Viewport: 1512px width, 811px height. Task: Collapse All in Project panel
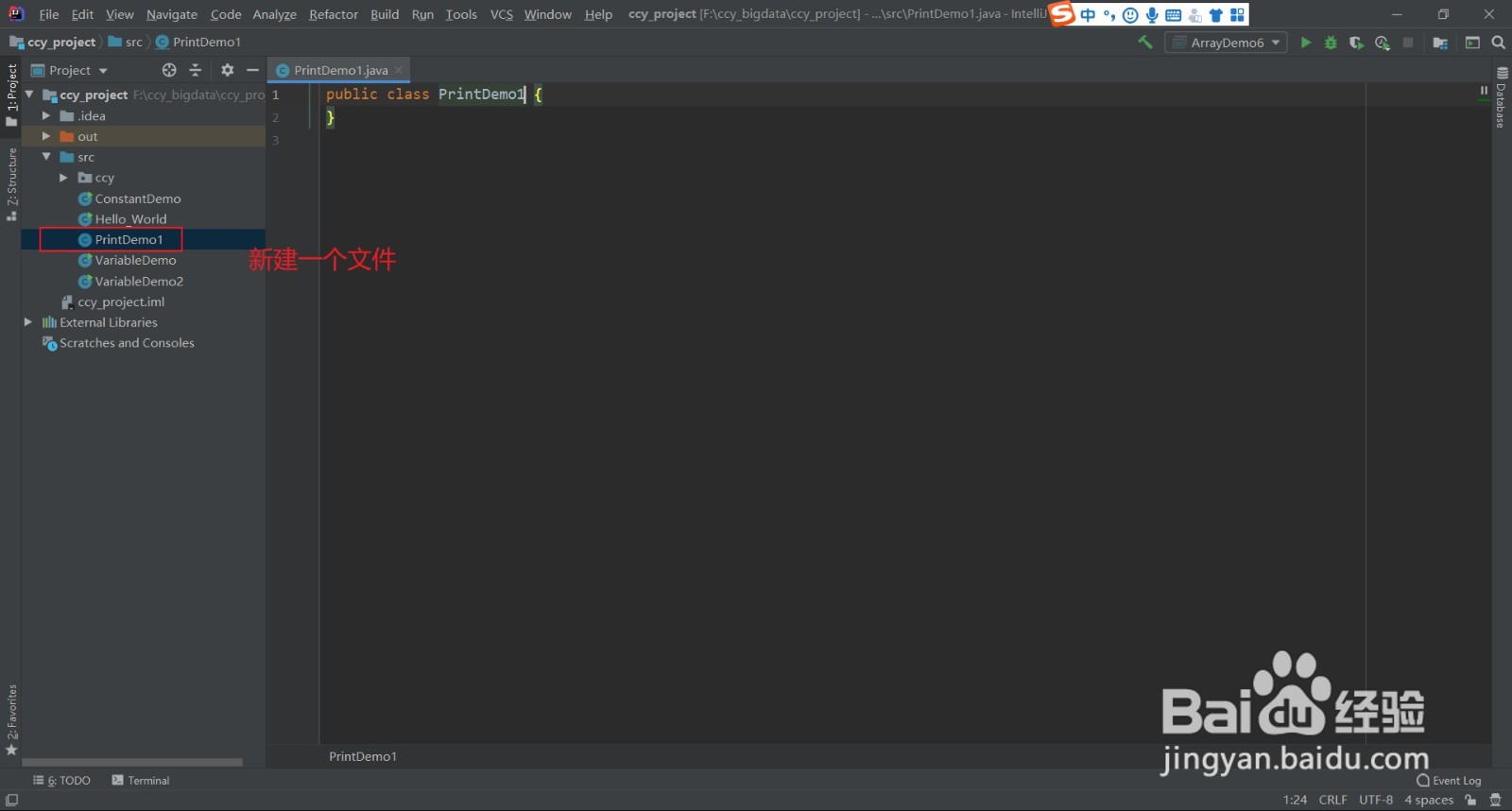pyautogui.click(x=196, y=70)
